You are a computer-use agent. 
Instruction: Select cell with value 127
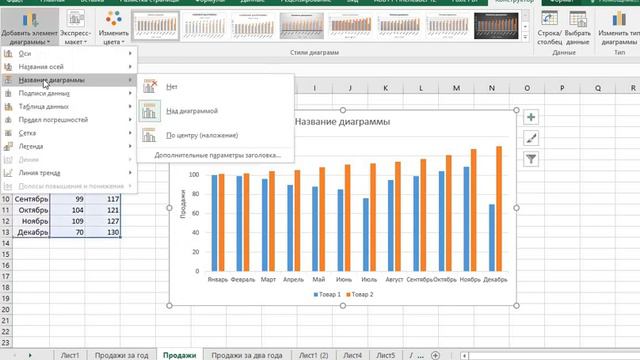pos(103,221)
